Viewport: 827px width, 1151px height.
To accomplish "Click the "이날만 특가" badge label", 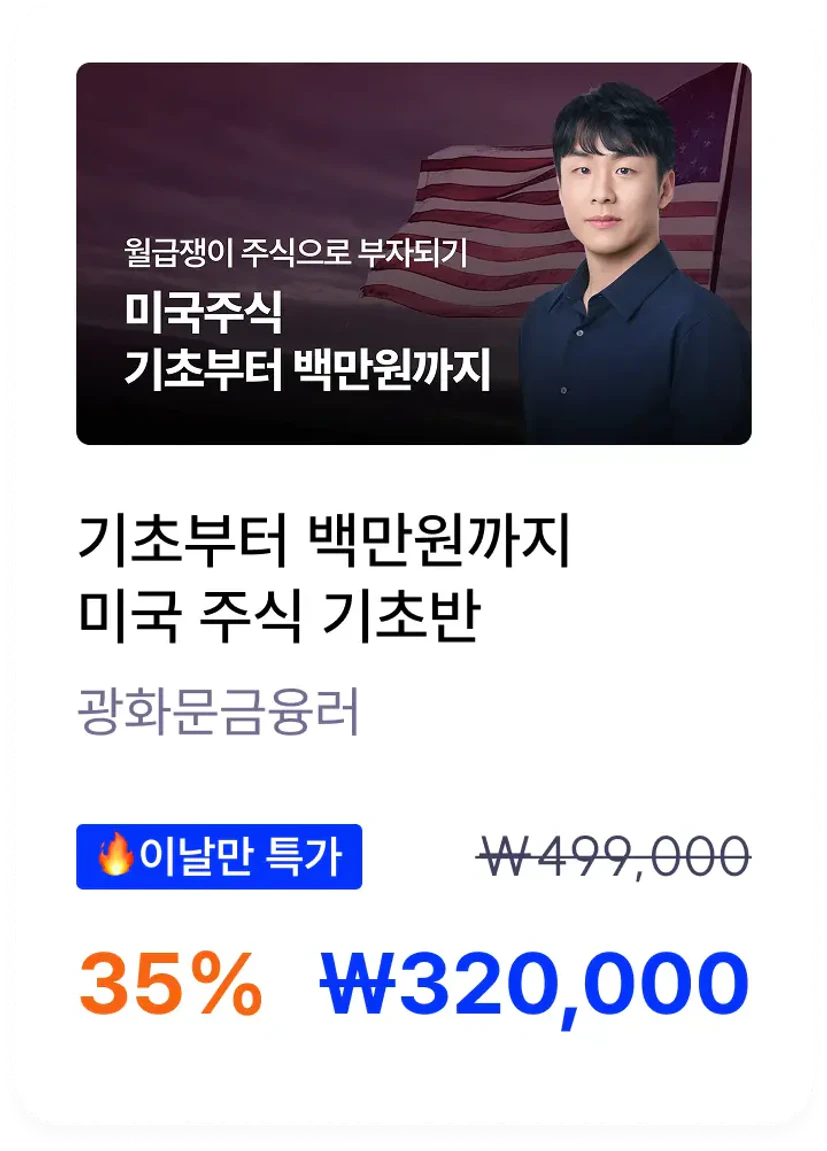I will point(219,857).
